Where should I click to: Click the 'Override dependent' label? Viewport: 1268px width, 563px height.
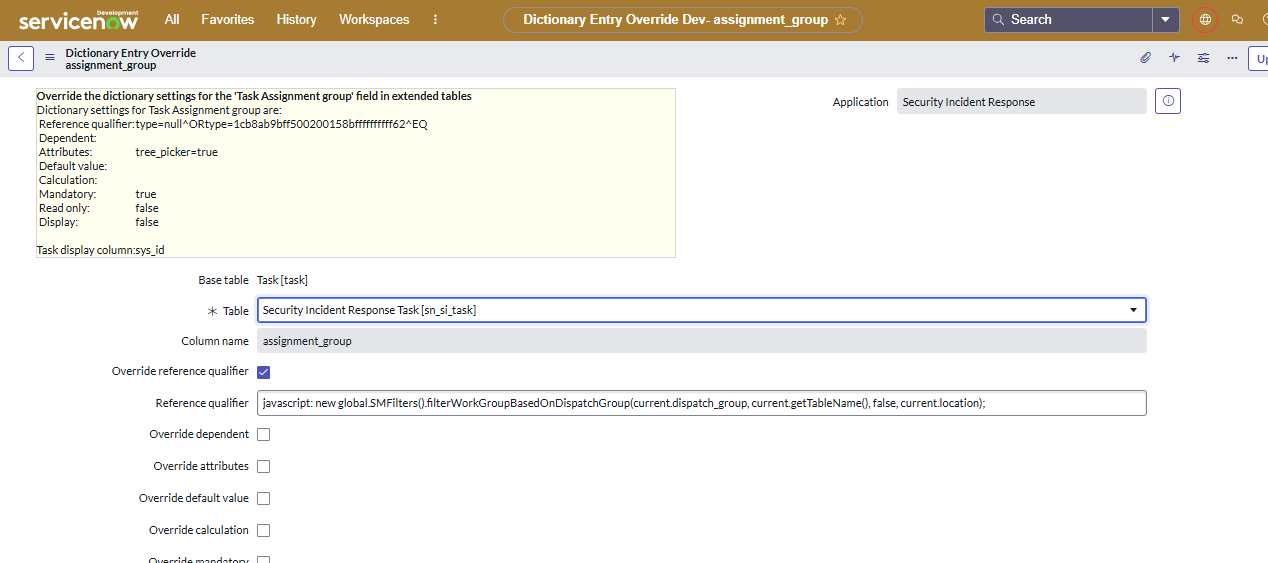tap(199, 434)
